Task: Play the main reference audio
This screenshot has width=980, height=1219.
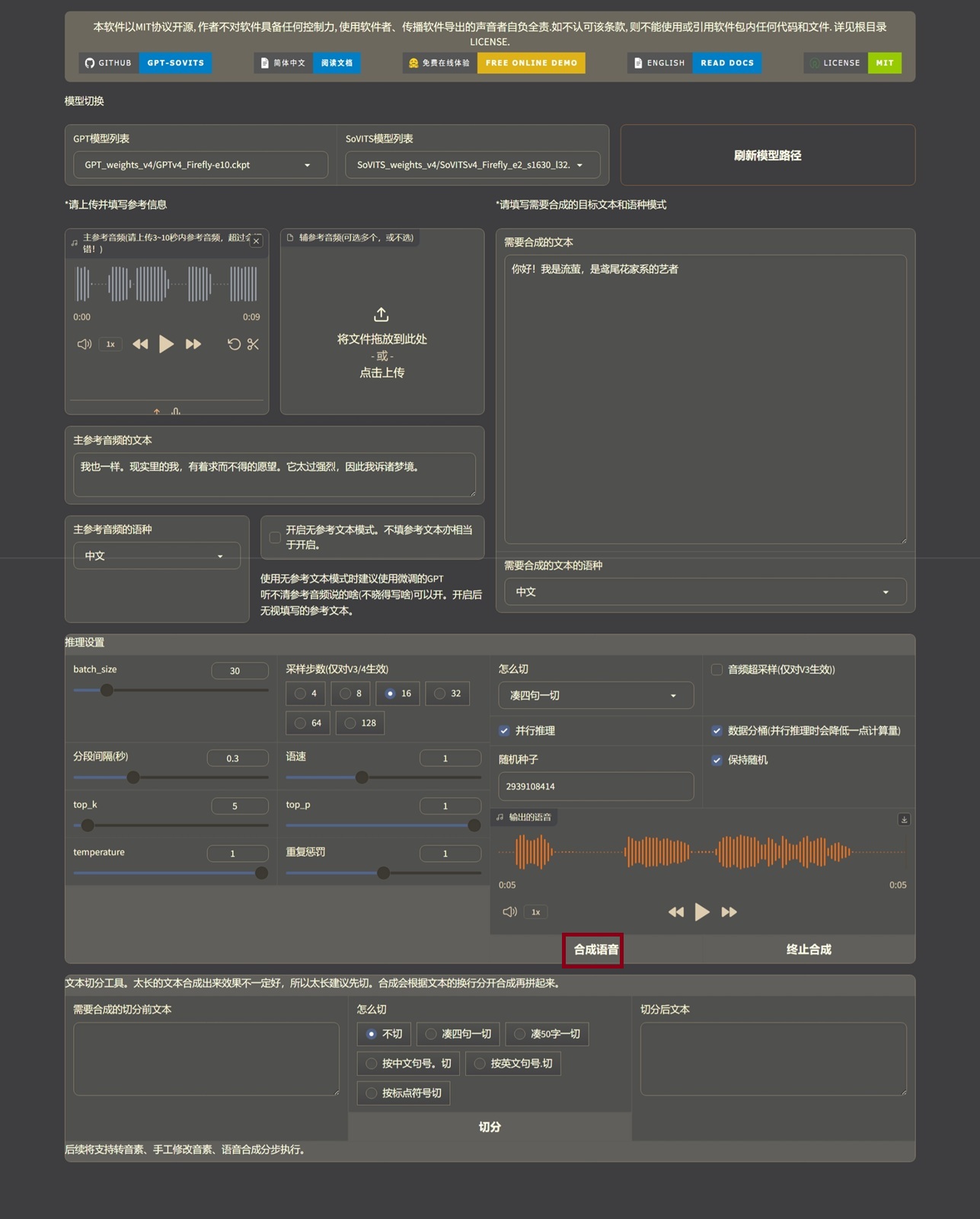Action: pos(166,344)
